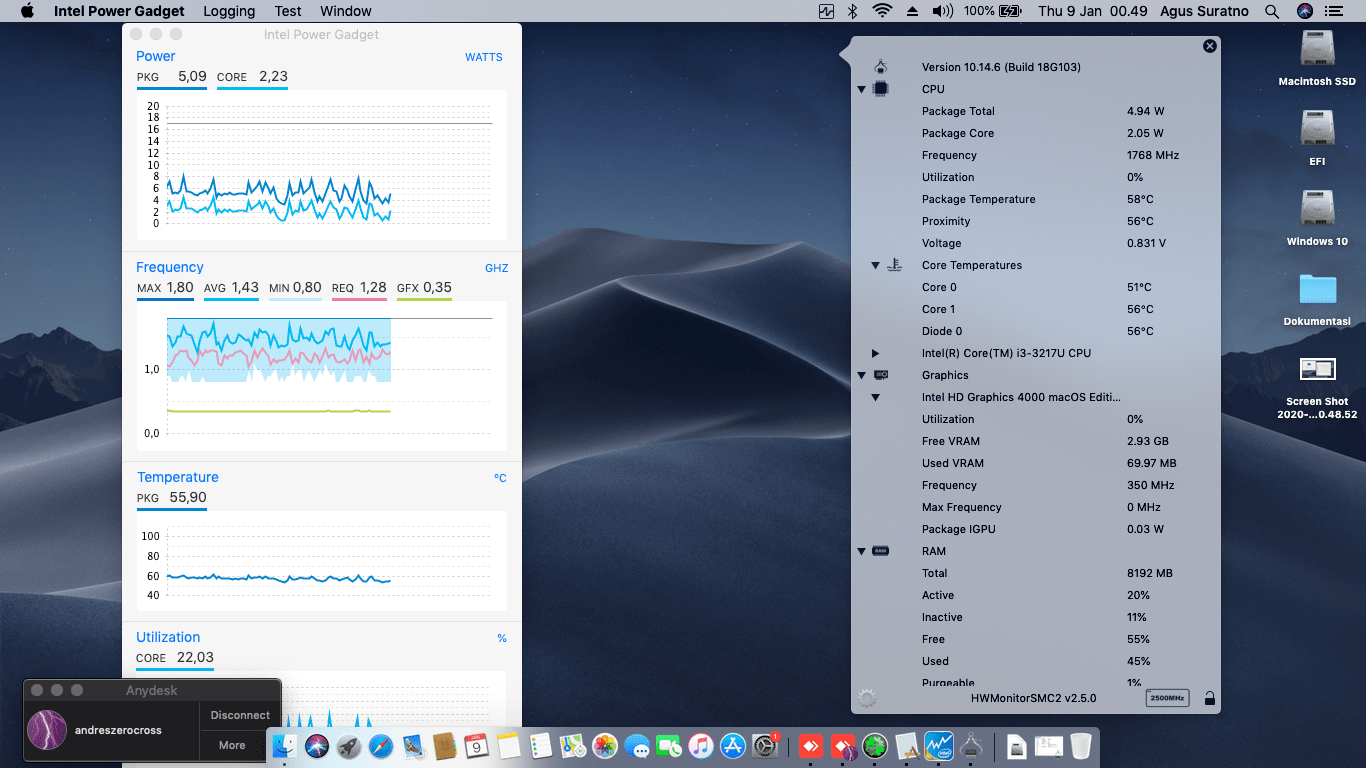Click Version 10.14.6 (Build 18G103) text
Viewport: 1366px width, 768px height.
[x=1001, y=67]
